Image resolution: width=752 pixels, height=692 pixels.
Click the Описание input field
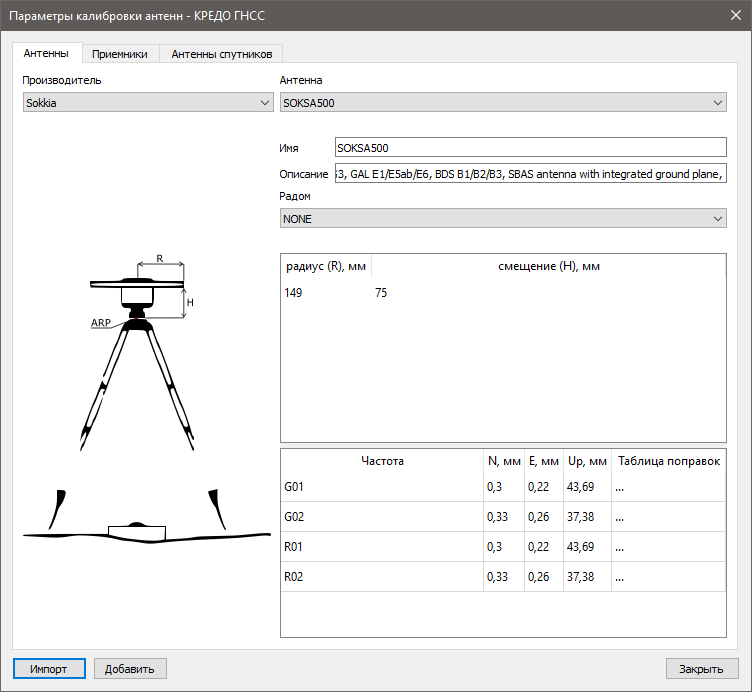(x=530, y=174)
